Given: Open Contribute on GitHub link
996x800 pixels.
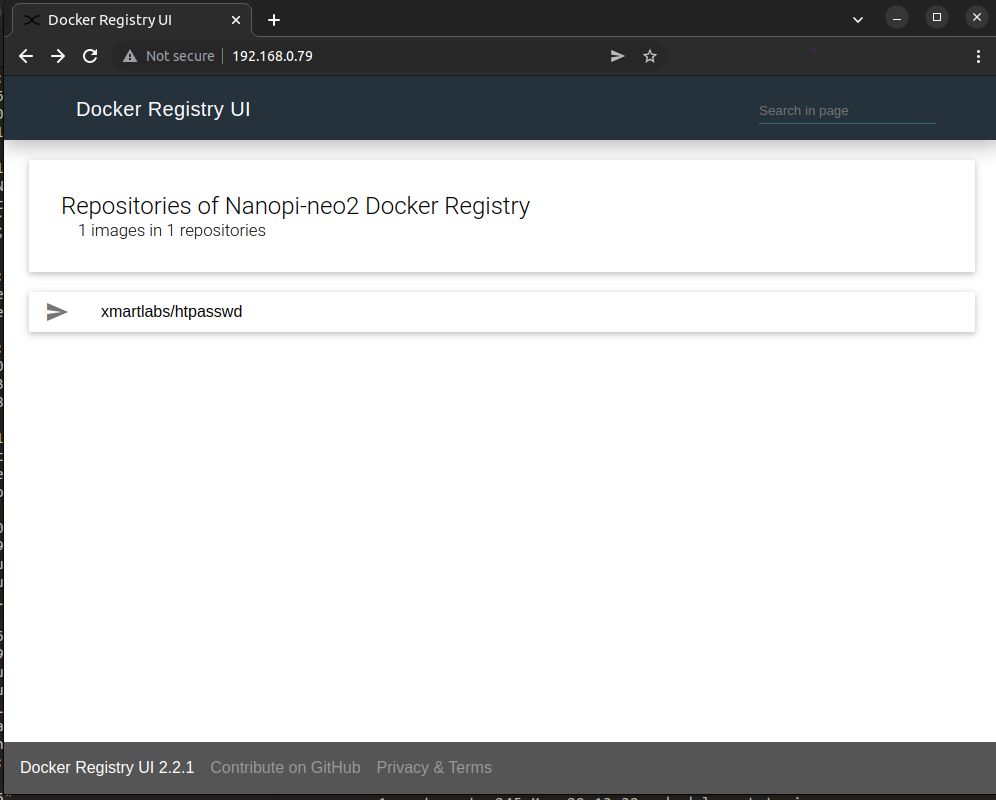Looking at the screenshot, I should tap(285, 767).
